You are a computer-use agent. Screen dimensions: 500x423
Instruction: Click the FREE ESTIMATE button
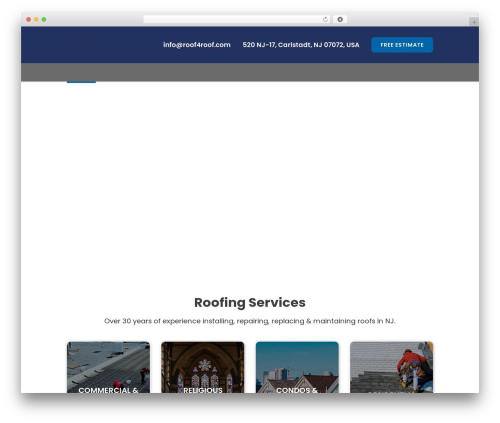pyautogui.click(x=402, y=45)
